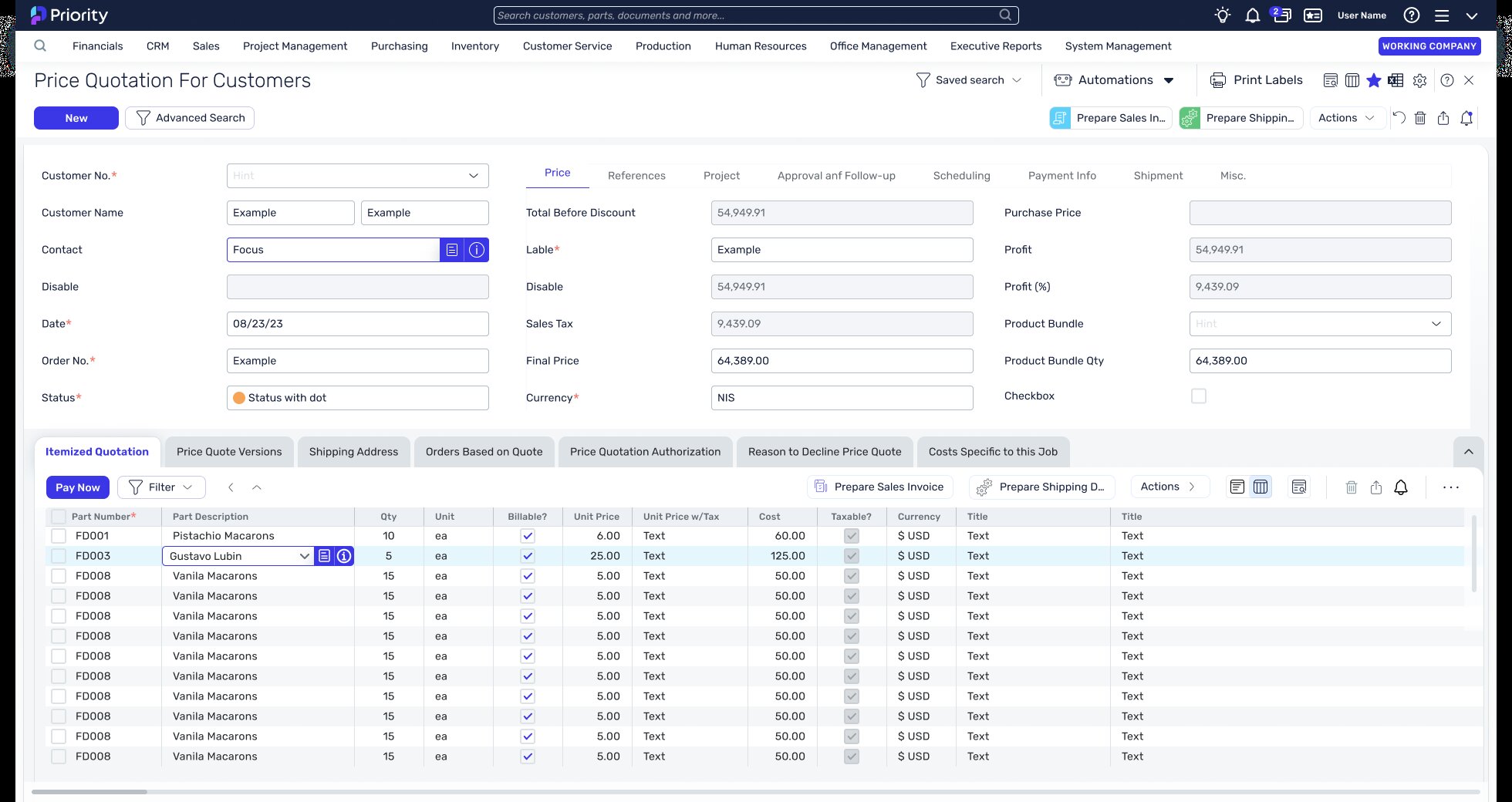Click the Advanced Search button
The height and width of the screenshot is (802, 1512).
tap(190, 118)
